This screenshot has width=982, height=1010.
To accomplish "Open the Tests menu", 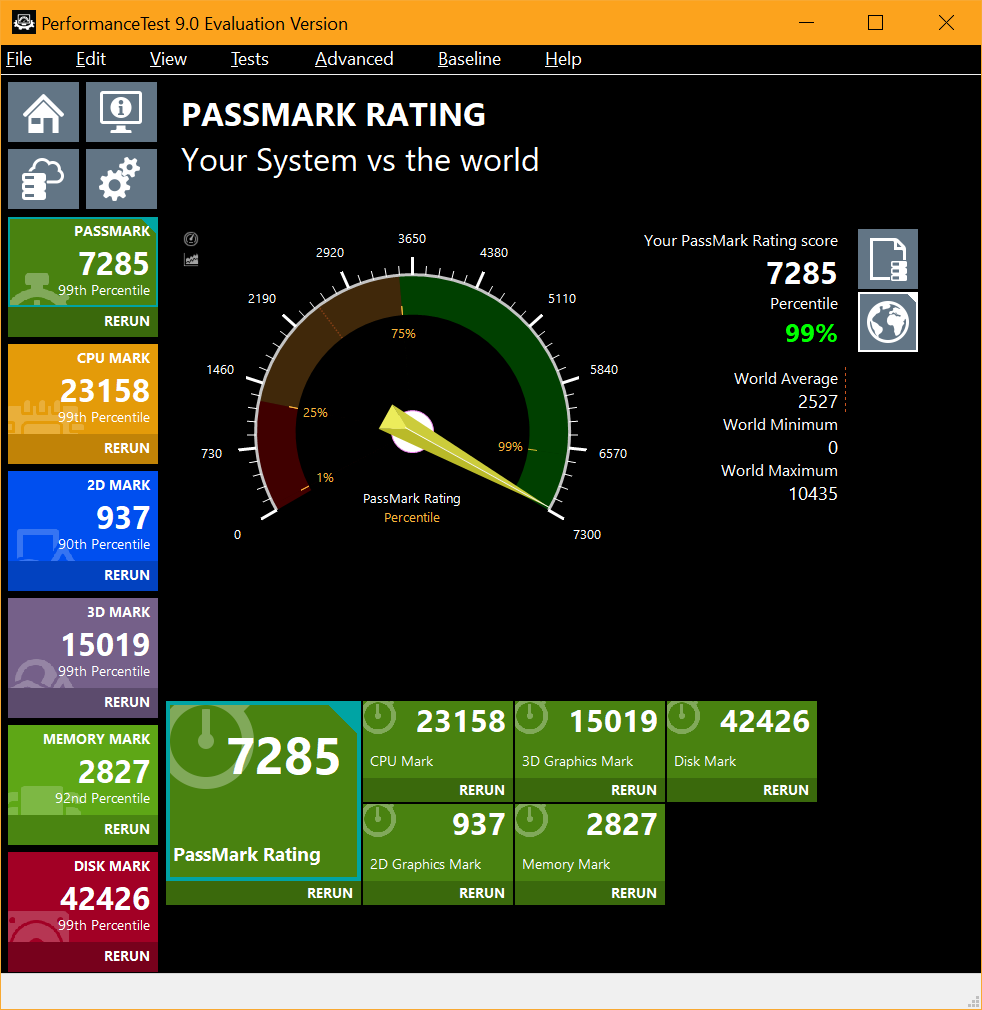I will (249, 59).
